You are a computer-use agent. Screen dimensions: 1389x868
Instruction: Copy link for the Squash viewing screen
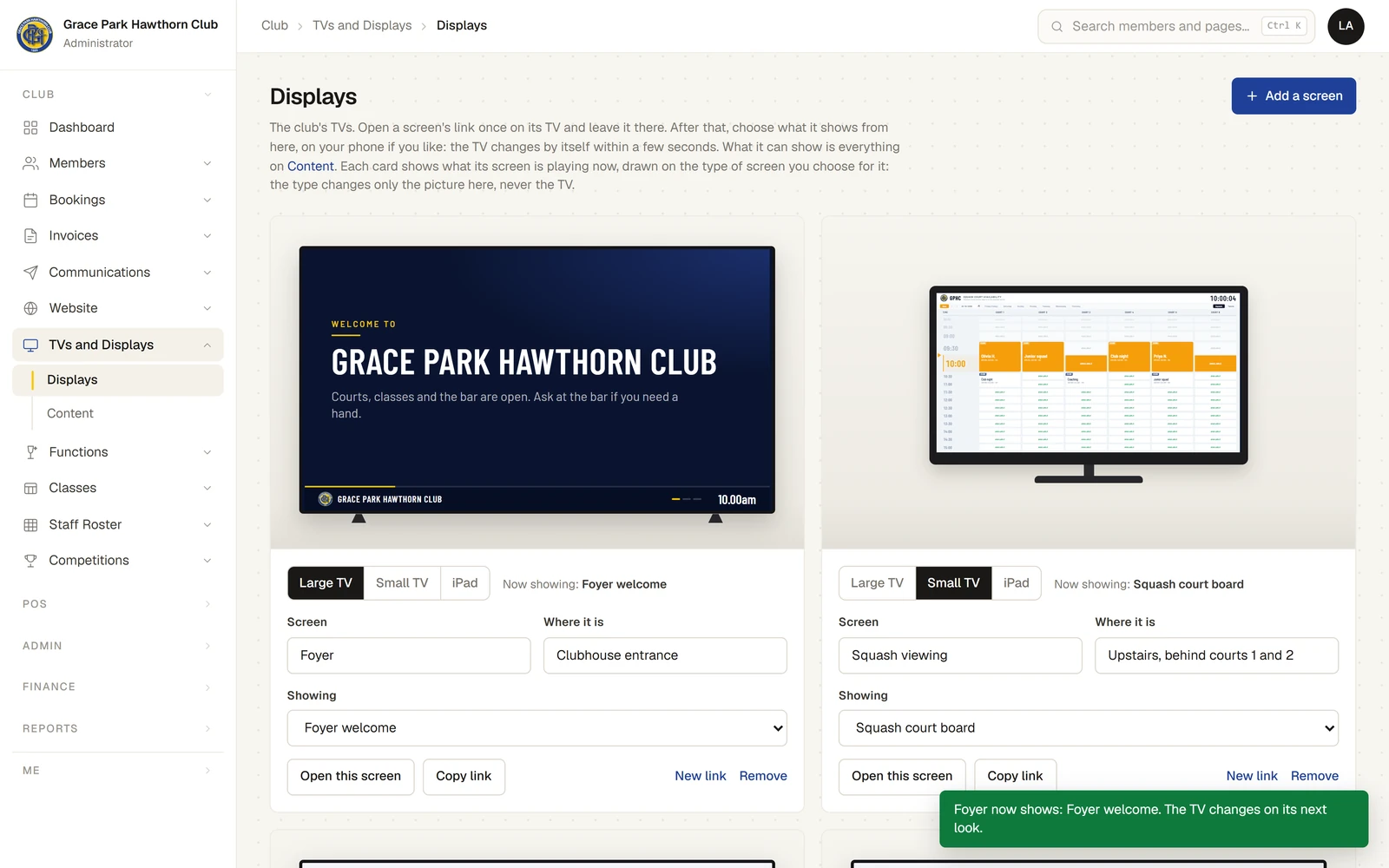1015,777
